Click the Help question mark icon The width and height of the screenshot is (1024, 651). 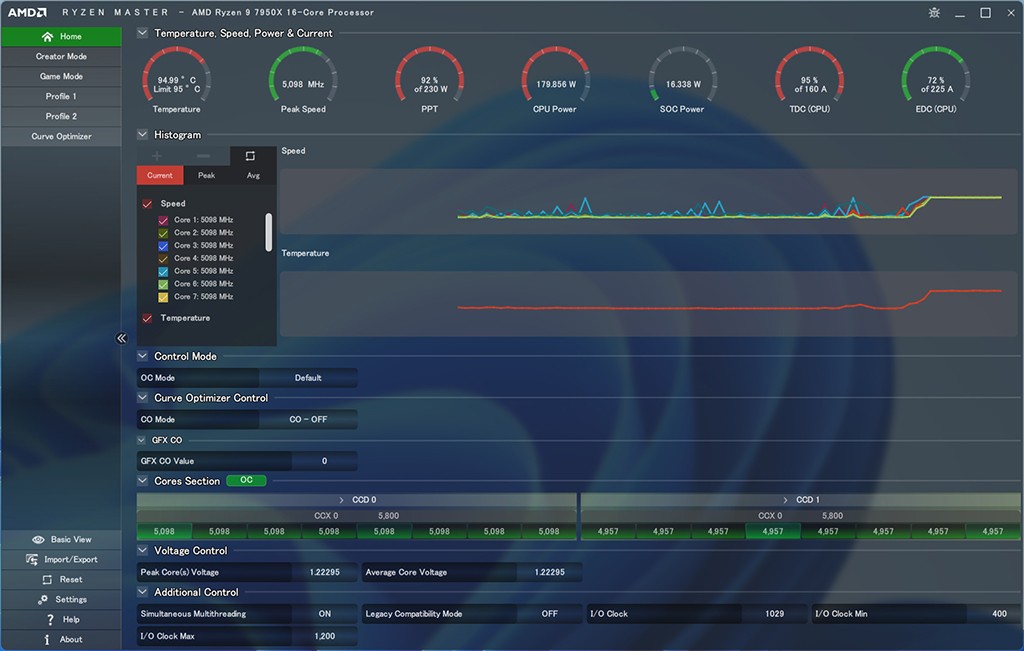[49, 620]
